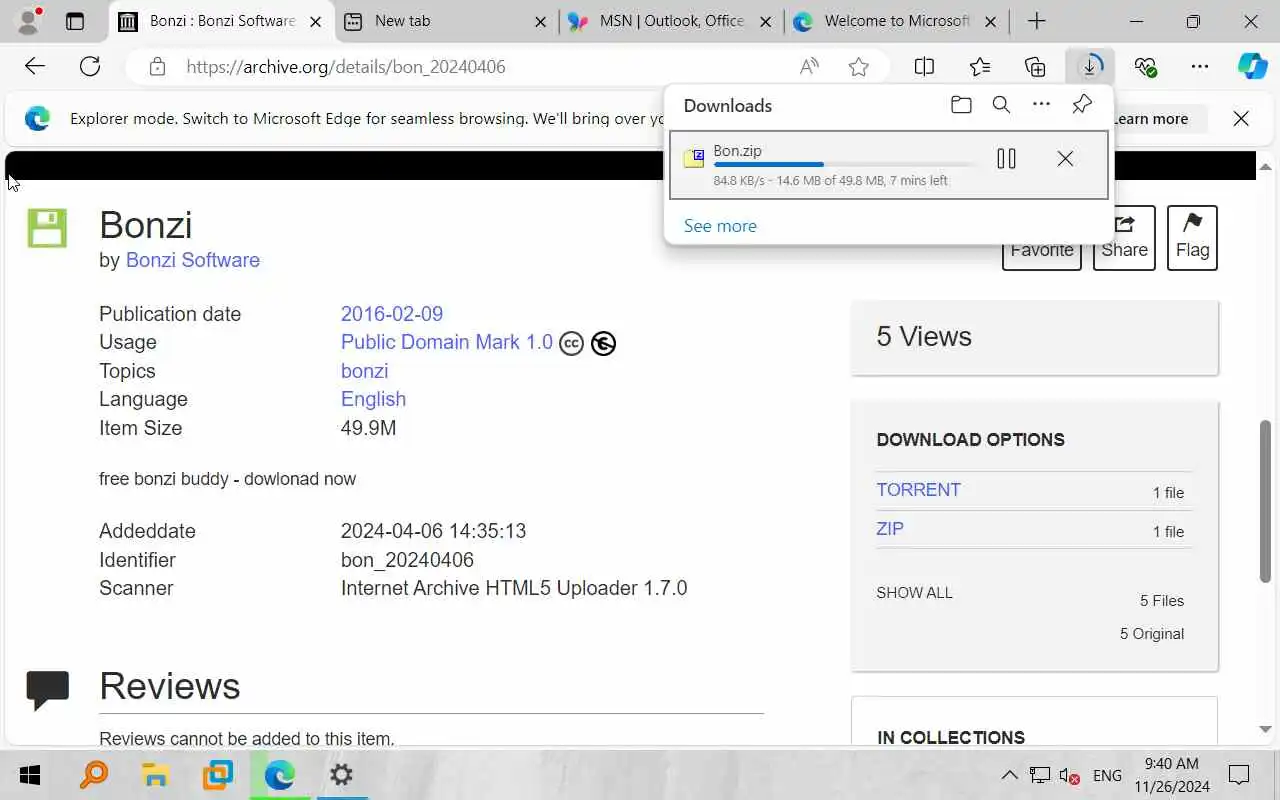Click the Bon.zip file name
Image resolution: width=1280 pixels, height=800 pixels.
pos(737,151)
